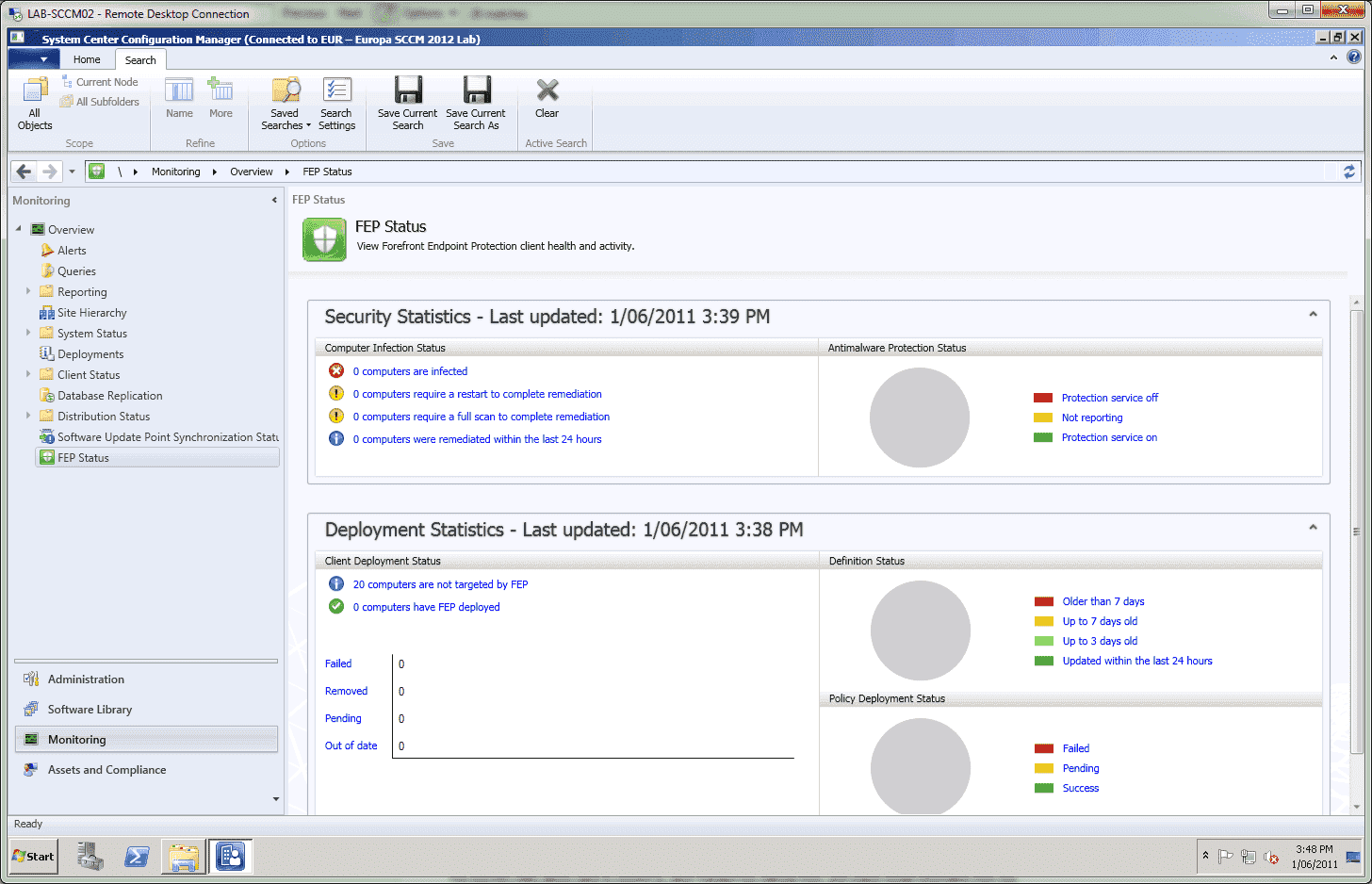Go back with navigation arrow
Viewport: 1372px width, 884px height.
pyautogui.click(x=24, y=172)
